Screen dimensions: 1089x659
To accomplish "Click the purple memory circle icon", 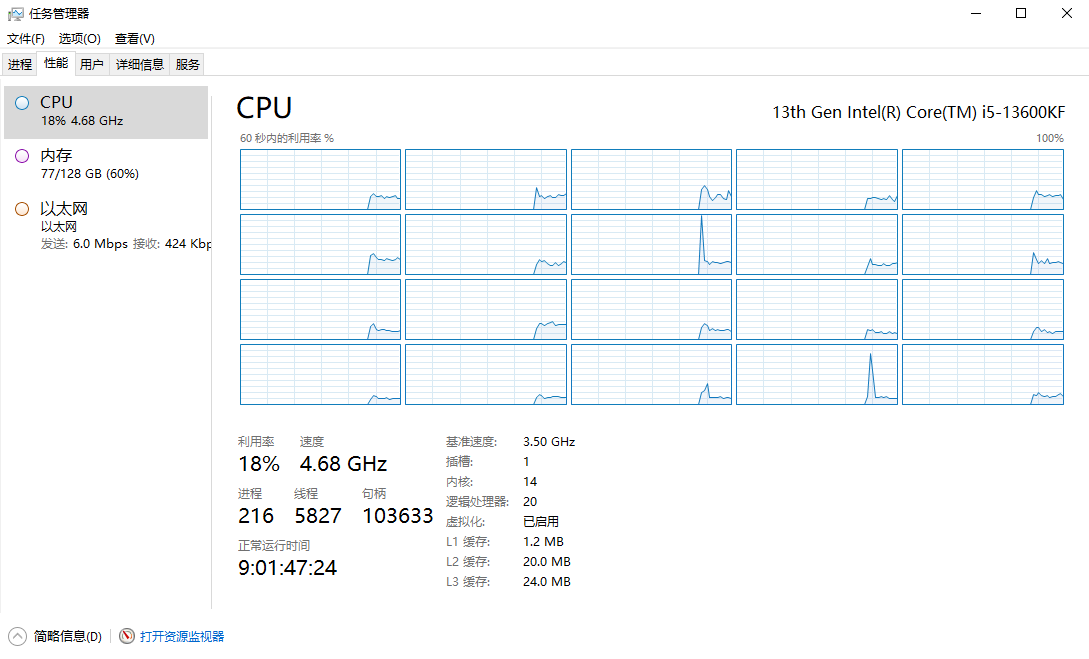I will [22, 156].
